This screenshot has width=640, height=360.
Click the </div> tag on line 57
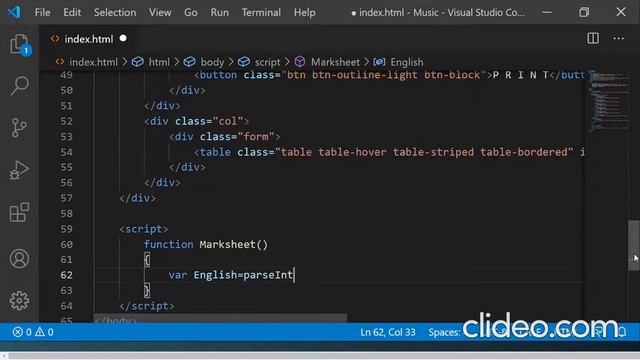pyautogui.click(x=138, y=198)
